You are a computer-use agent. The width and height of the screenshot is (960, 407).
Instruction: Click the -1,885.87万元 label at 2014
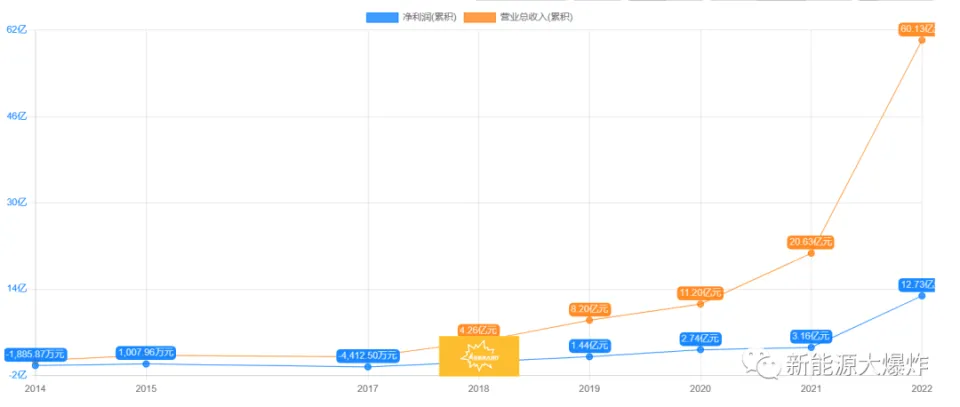point(35,354)
